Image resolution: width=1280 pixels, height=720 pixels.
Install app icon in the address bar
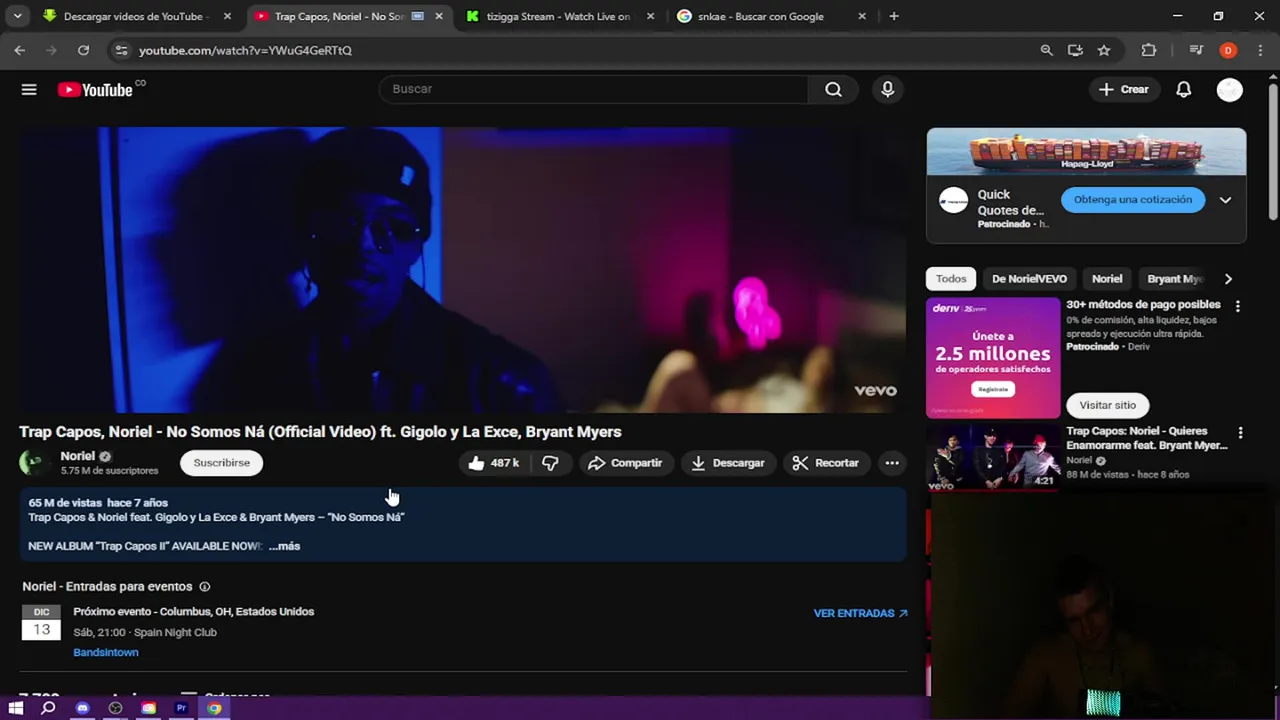pyautogui.click(x=1075, y=50)
